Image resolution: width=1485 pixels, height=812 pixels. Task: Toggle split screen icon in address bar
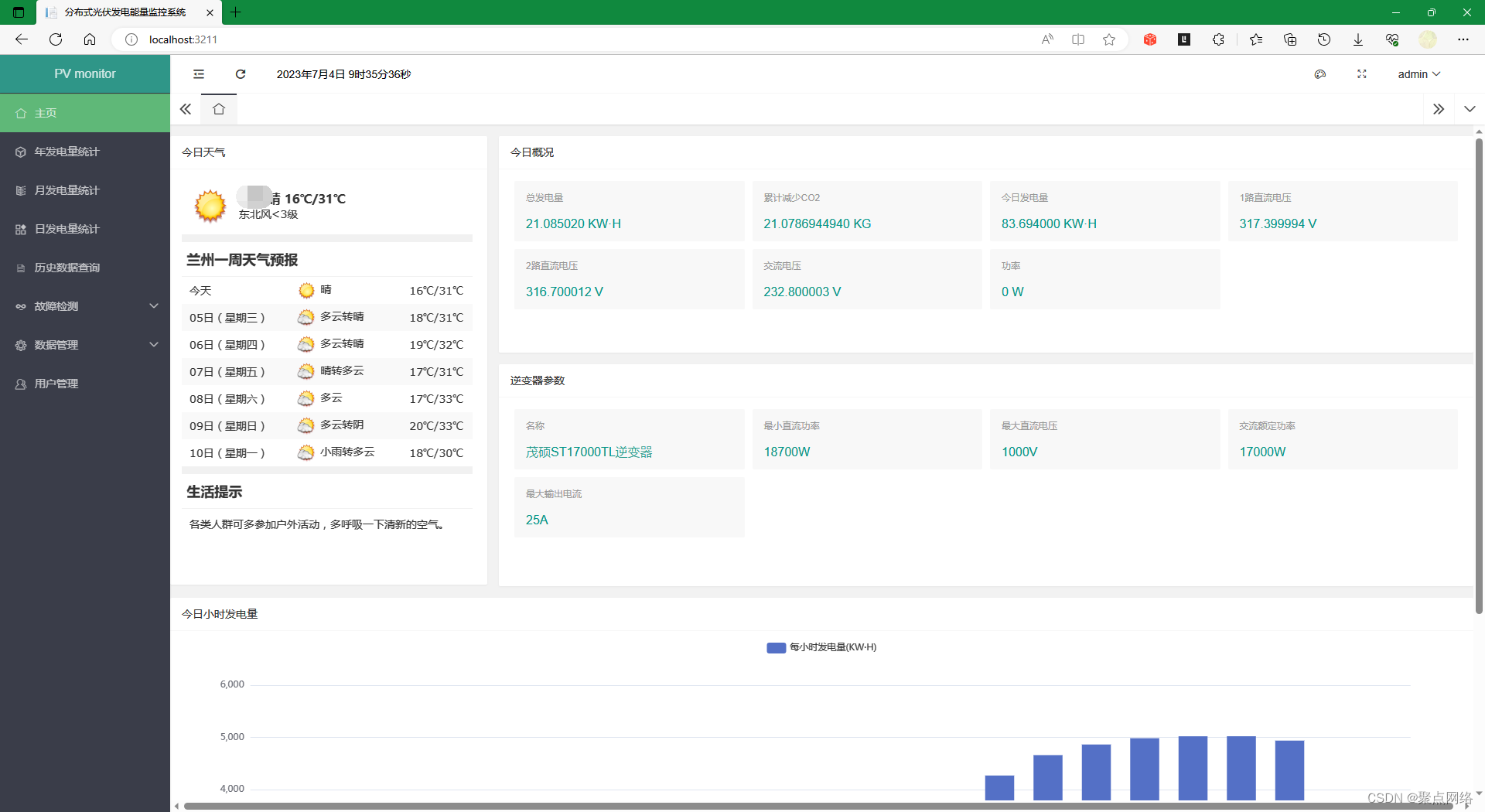click(x=1078, y=39)
